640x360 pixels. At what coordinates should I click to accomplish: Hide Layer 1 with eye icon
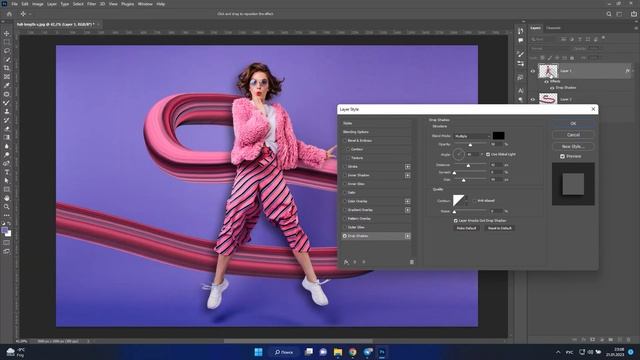533,71
